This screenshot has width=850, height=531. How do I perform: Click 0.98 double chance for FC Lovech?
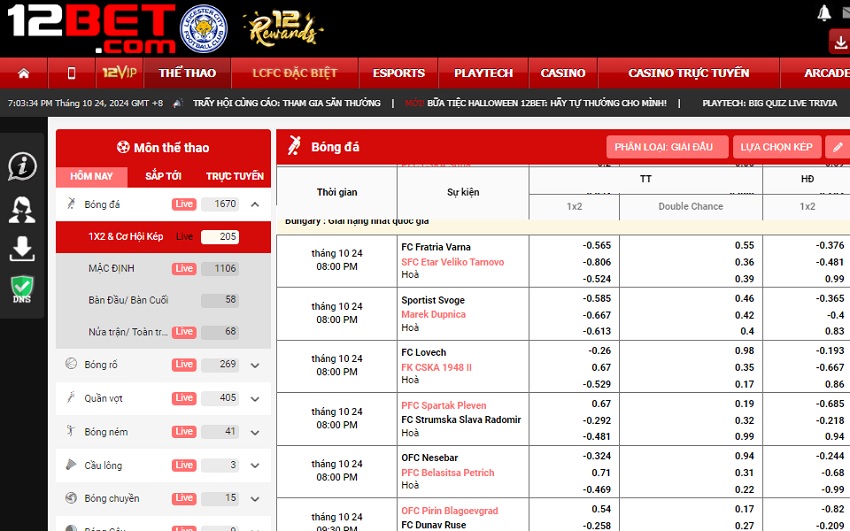click(744, 351)
